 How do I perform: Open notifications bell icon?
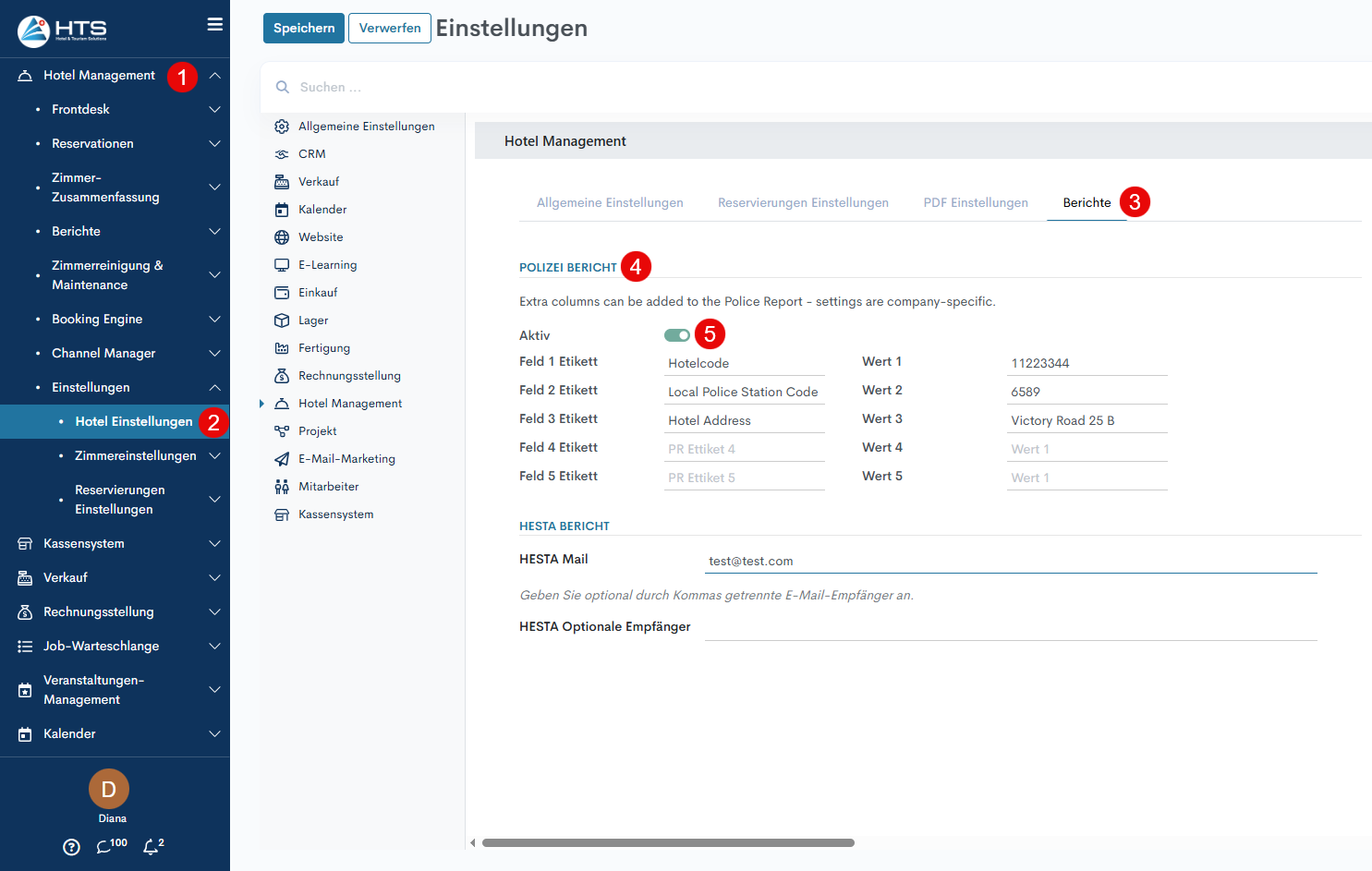point(151,847)
